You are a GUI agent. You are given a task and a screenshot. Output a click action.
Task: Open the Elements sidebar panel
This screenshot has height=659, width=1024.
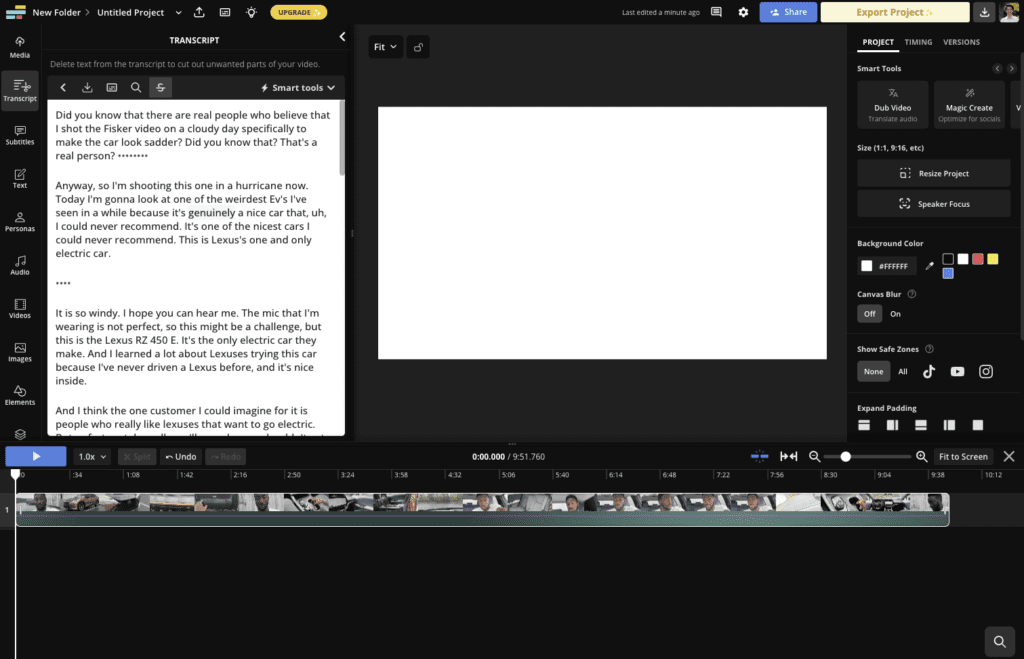[x=20, y=395]
